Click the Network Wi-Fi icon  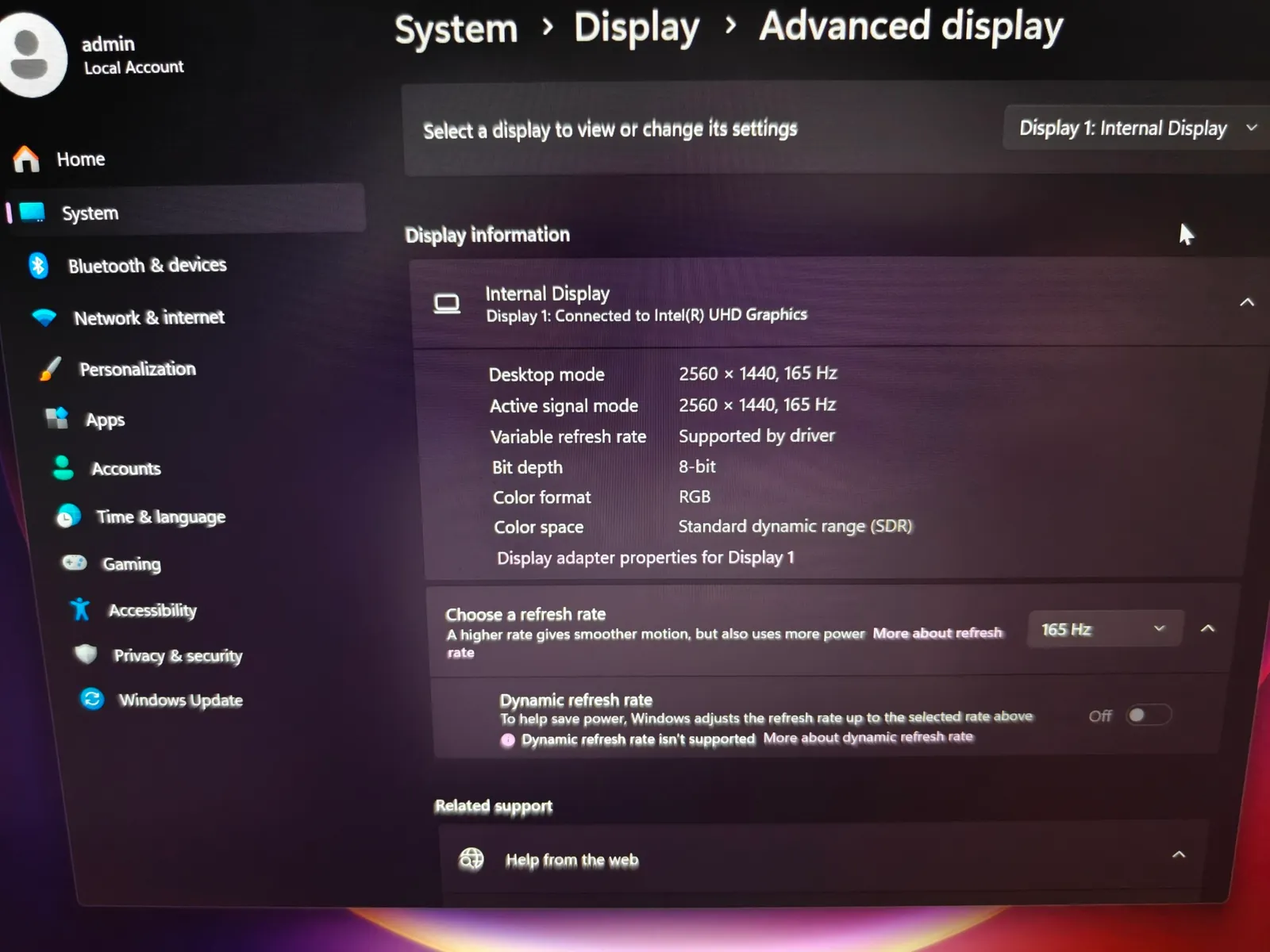[44, 317]
